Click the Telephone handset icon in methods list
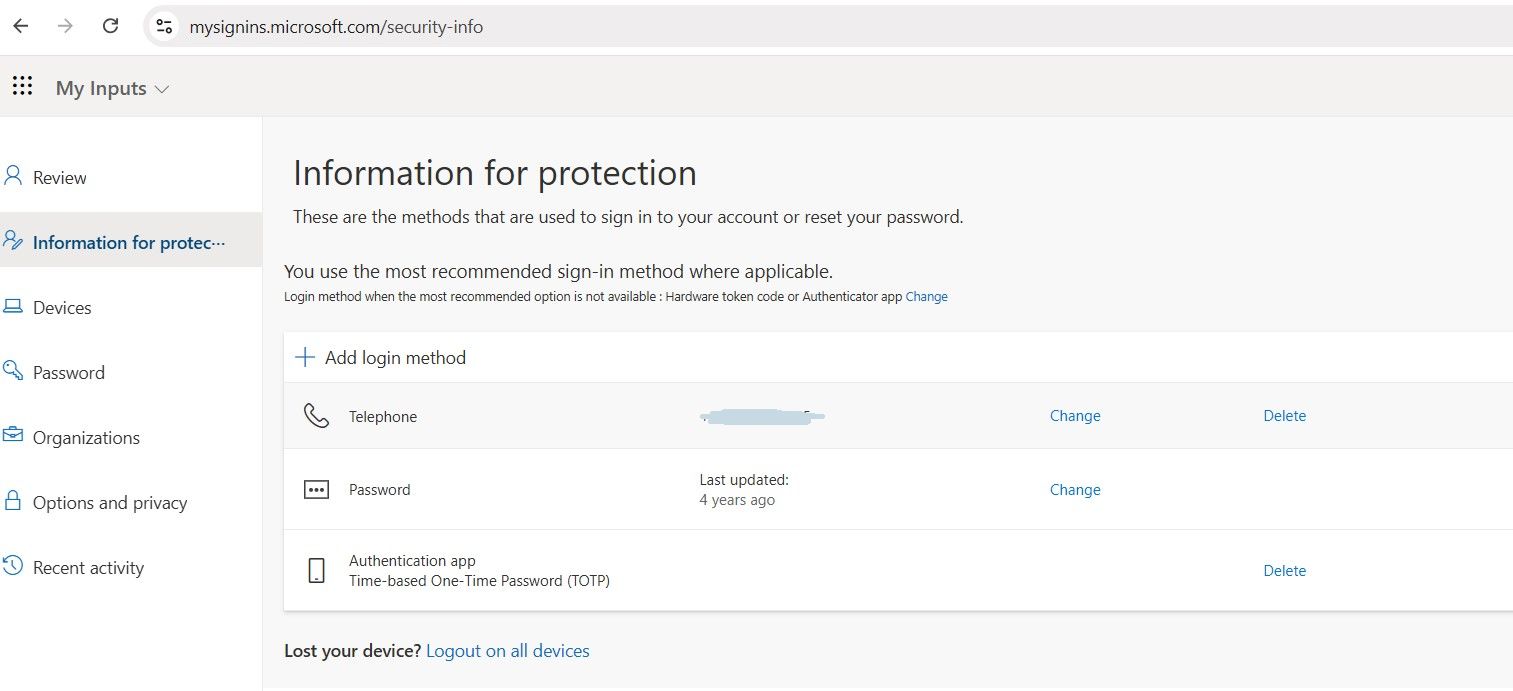 [316, 416]
